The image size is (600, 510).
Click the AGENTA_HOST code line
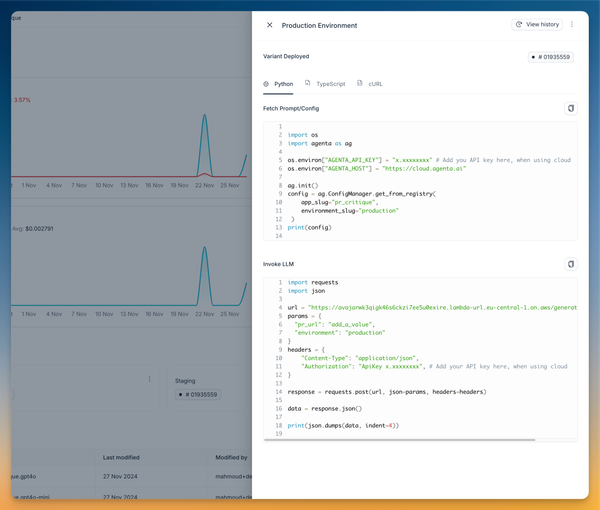377,169
